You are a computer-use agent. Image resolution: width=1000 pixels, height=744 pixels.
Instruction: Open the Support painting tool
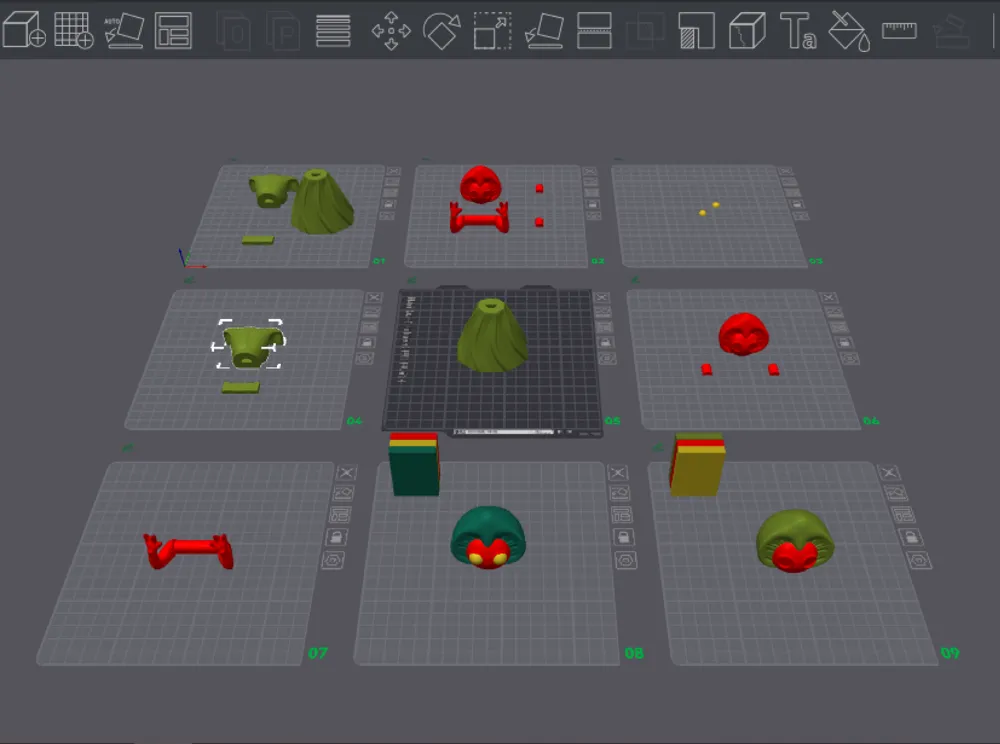coord(696,30)
